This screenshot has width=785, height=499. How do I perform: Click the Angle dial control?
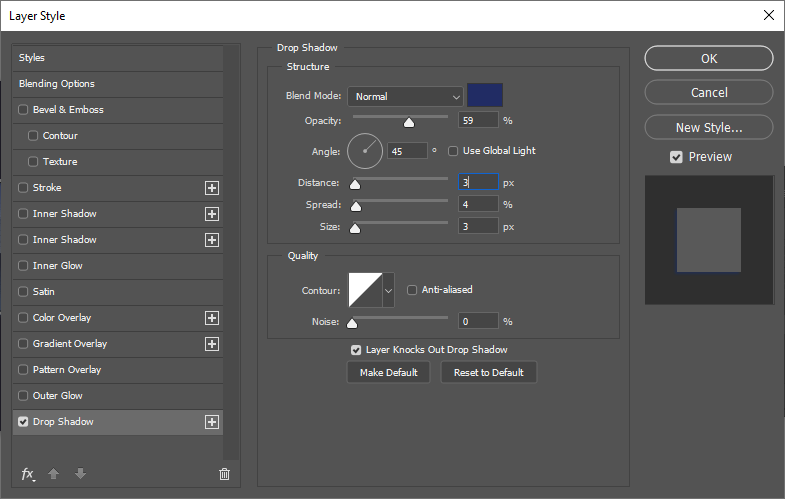tap(365, 152)
